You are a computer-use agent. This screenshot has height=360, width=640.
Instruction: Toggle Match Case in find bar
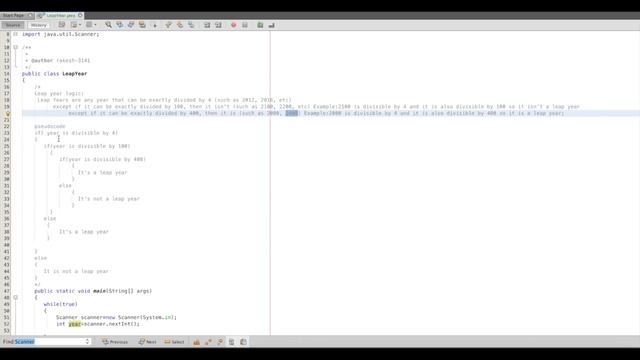click(x=197, y=342)
